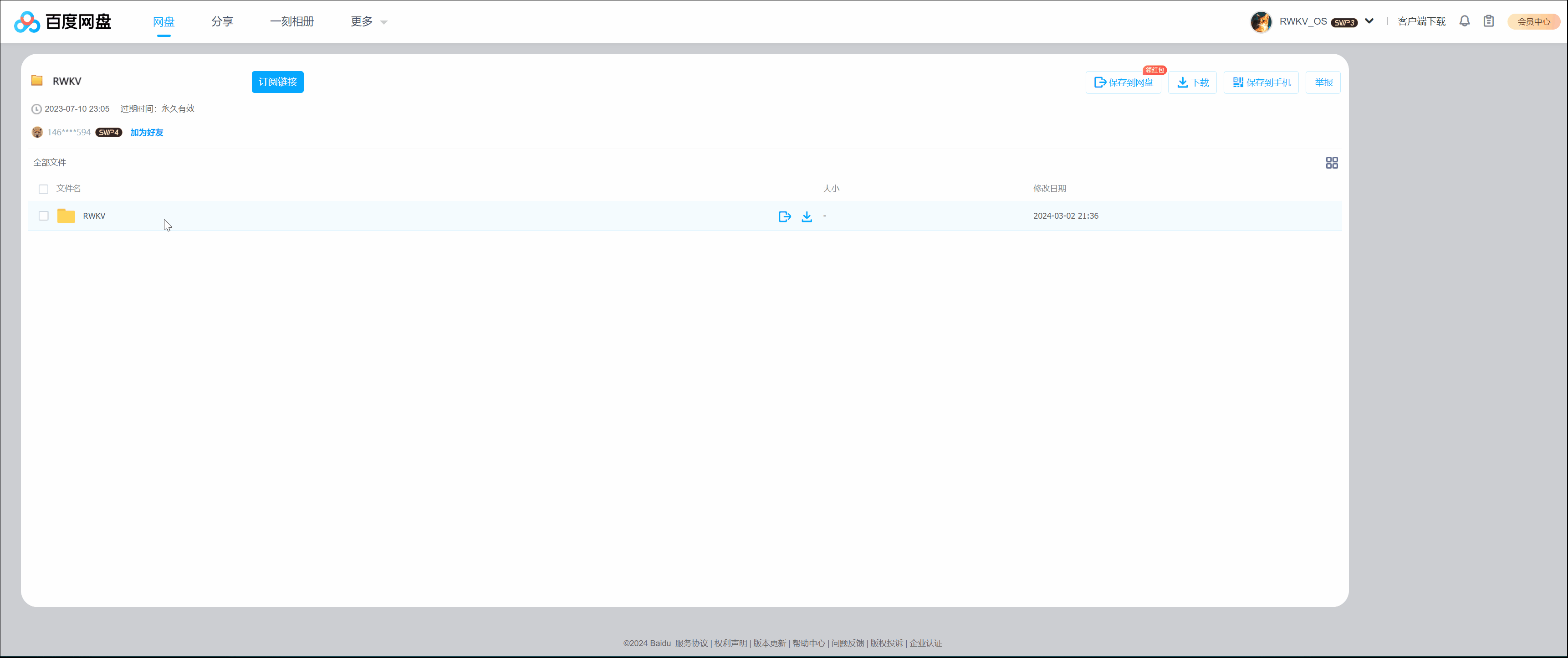
Task: Open the RWKV folder icon in list
Action: tap(66, 216)
